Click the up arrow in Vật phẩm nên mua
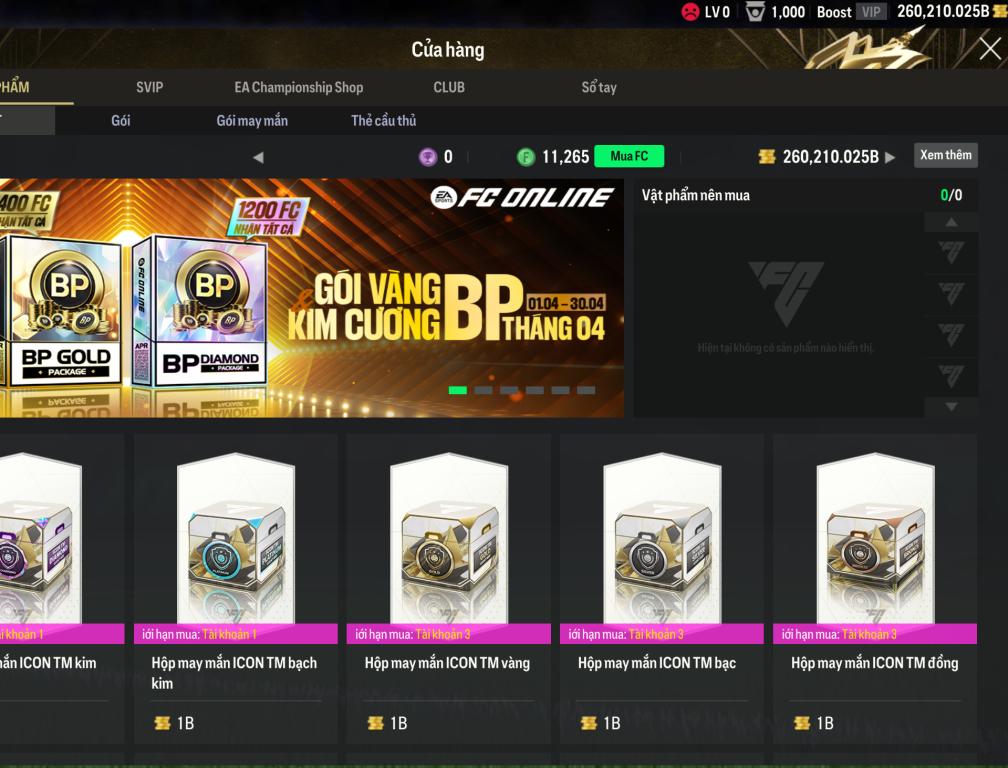The image size is (1008, 768). point(951,222)
